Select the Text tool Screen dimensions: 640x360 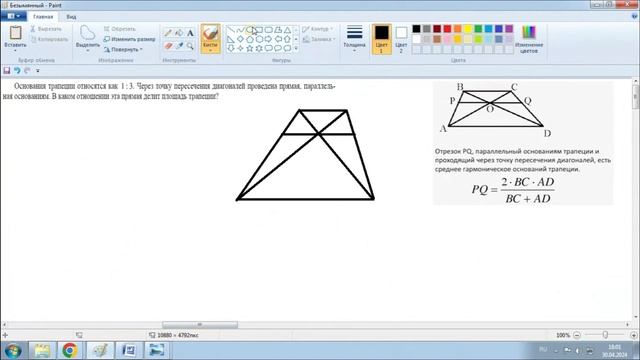(x=190, y=33)
